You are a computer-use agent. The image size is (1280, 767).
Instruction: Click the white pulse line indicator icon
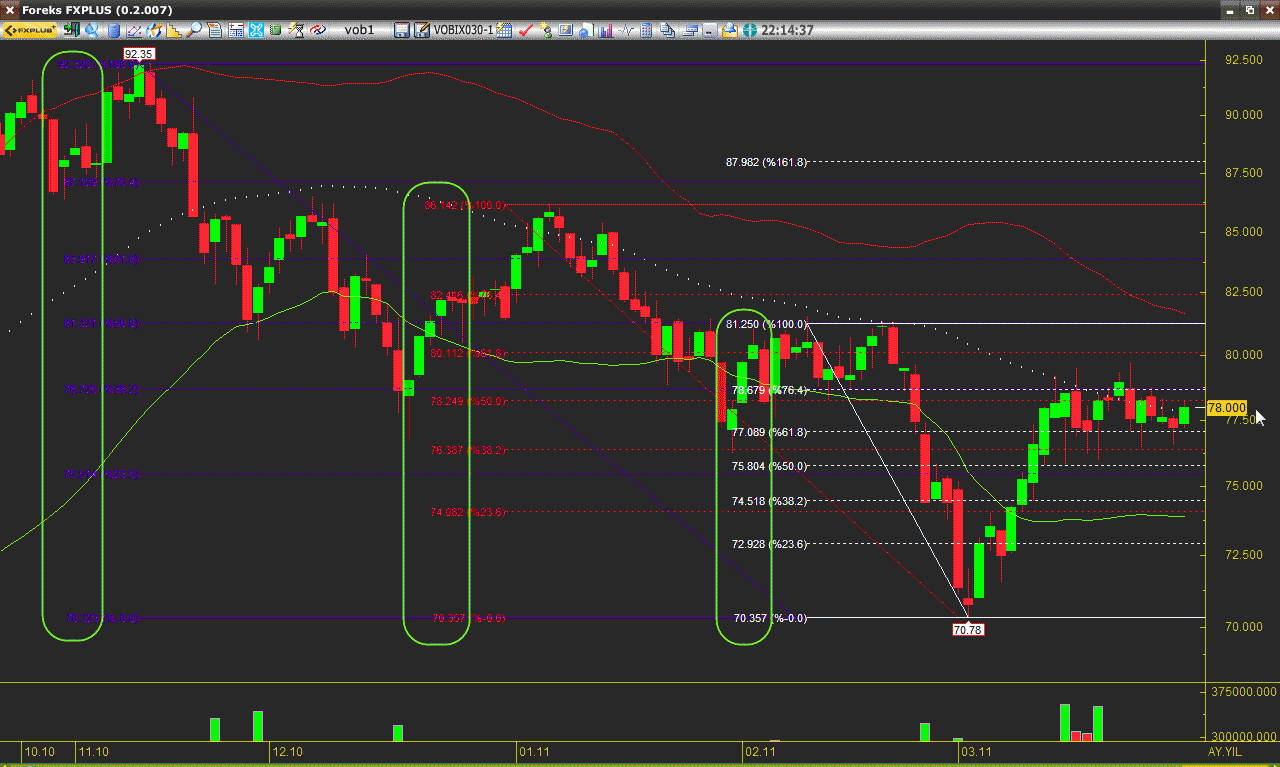[625, 30]
